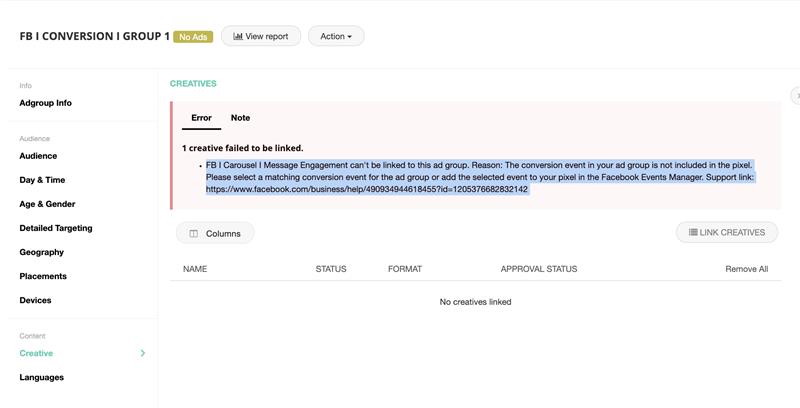Expand the right side panel arrow
Screen dimensions: 800x408
[x=795, y=95]
